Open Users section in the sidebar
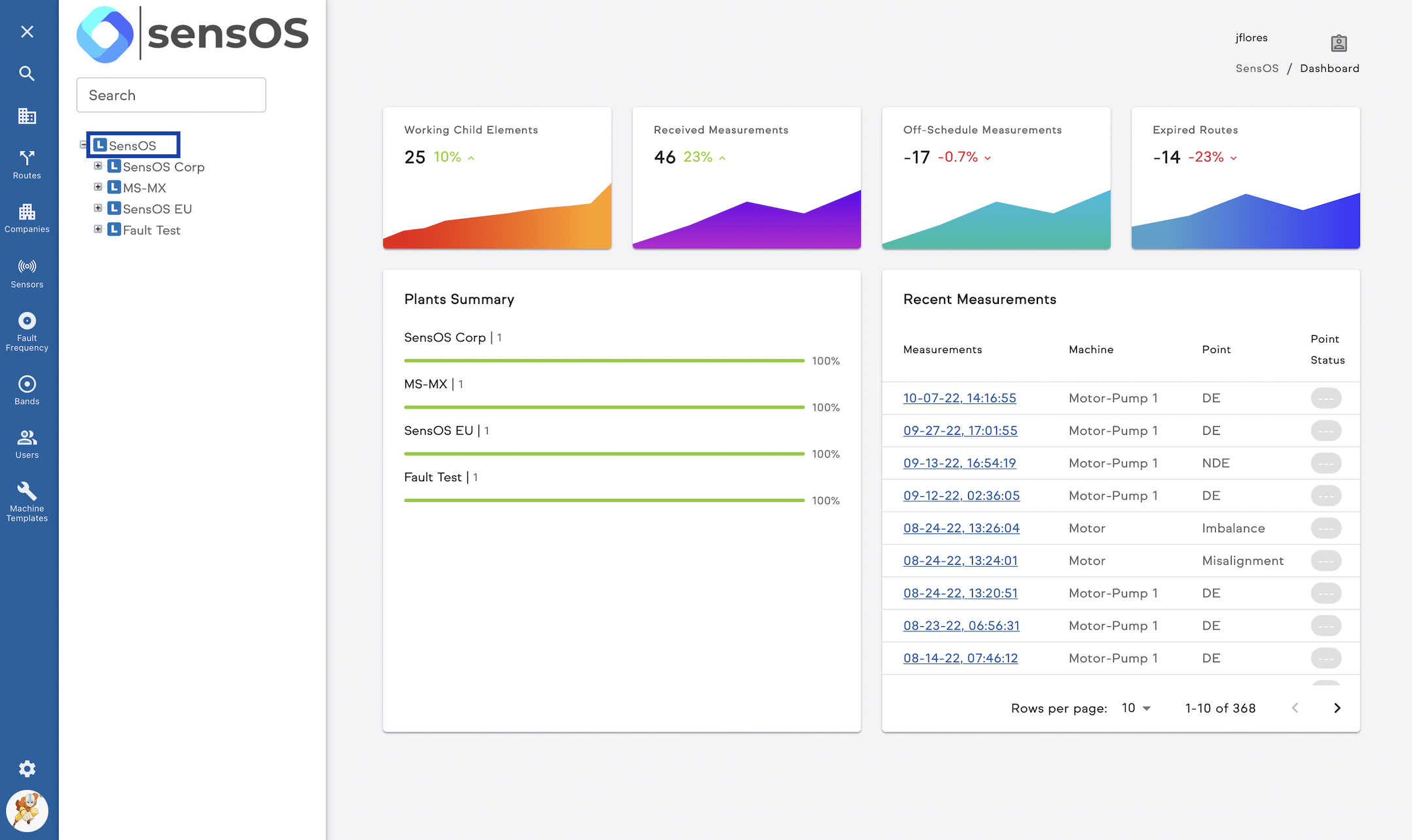Viewport: 1412px width, 840px height. coord(27,444)
